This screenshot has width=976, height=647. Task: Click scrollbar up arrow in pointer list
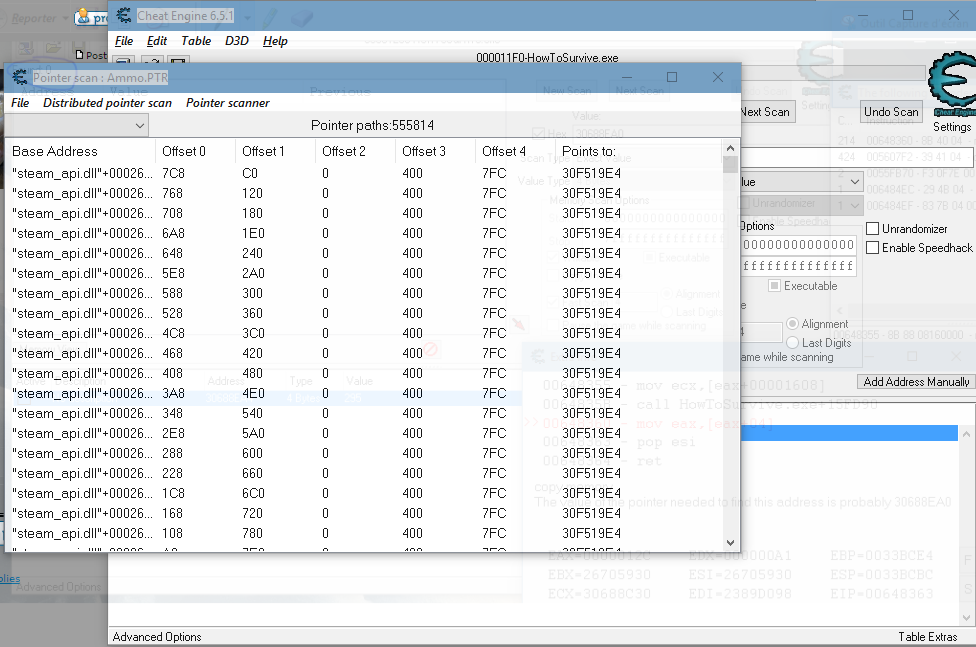pyautogui.click(x=730, y=150)
